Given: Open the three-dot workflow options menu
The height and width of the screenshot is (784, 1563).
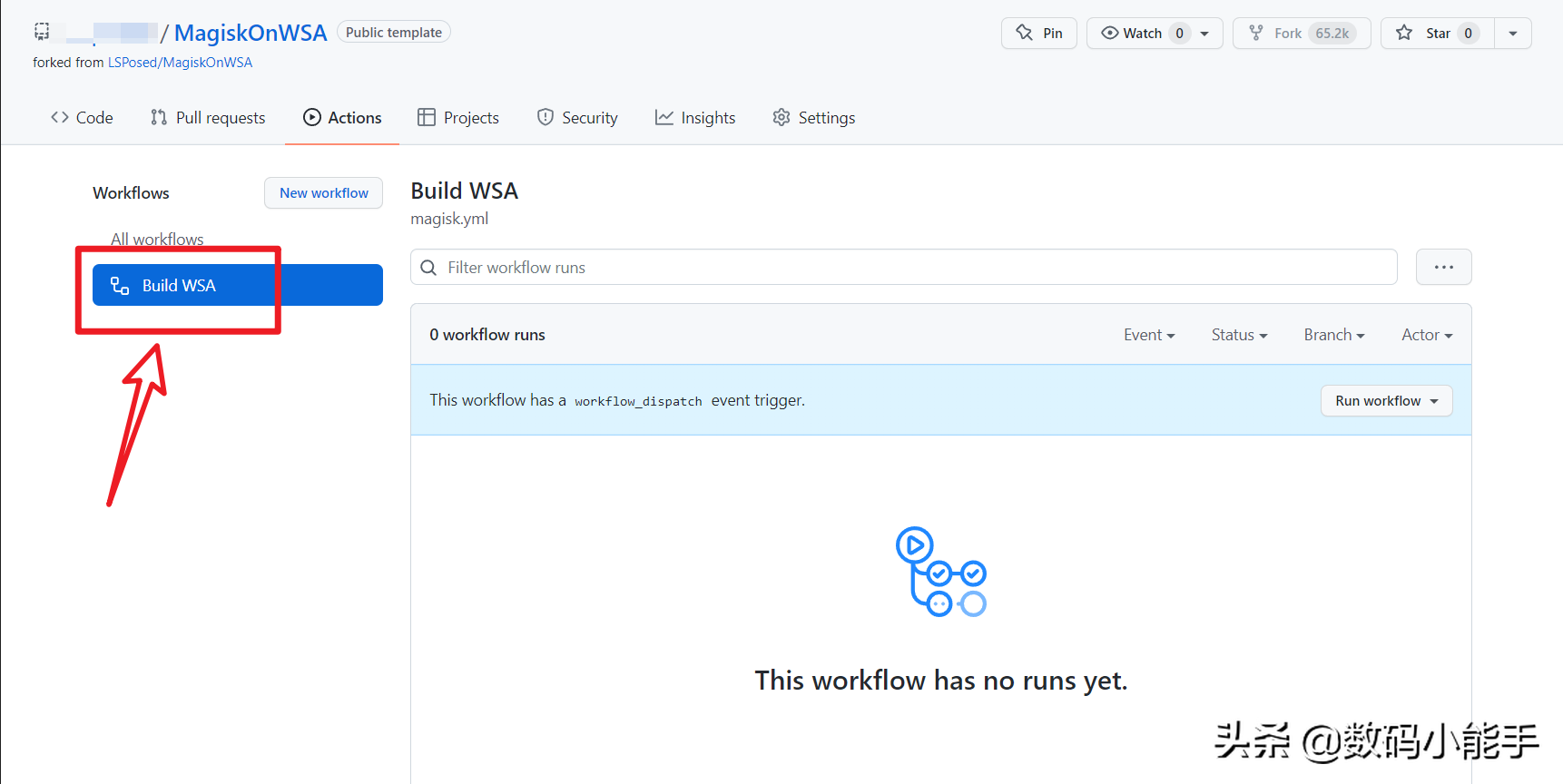Looking at the screenshot, I should pos(1443,268).
